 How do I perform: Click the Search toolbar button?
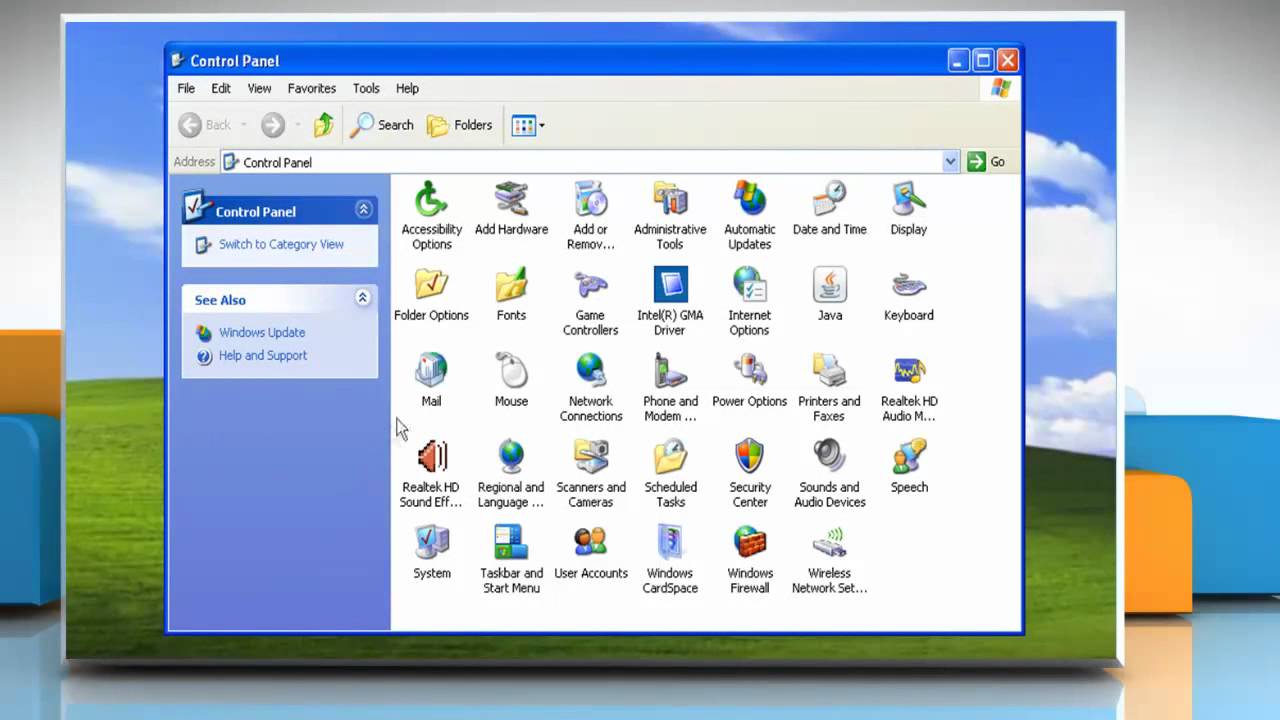pos(382,125)
